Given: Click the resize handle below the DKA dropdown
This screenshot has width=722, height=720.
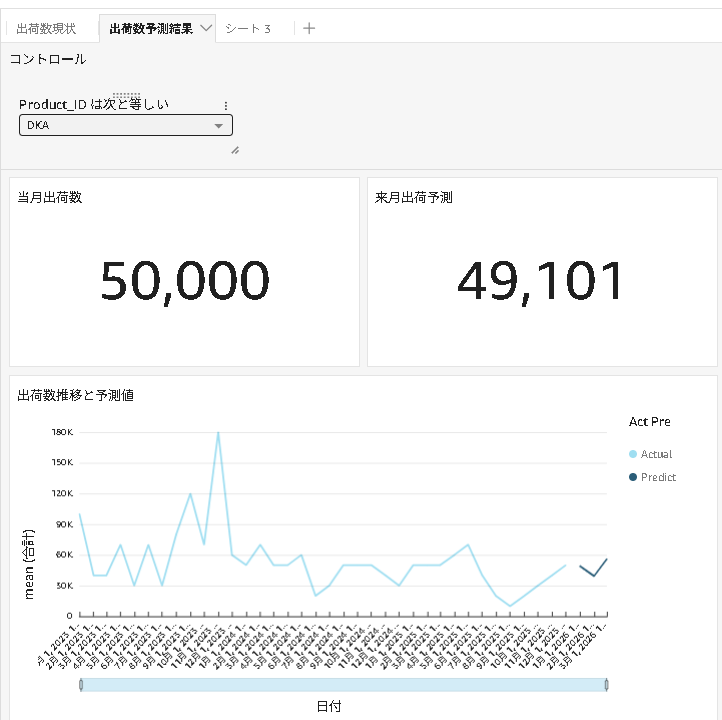Looking at the screenshot, I should pos(235,150).
